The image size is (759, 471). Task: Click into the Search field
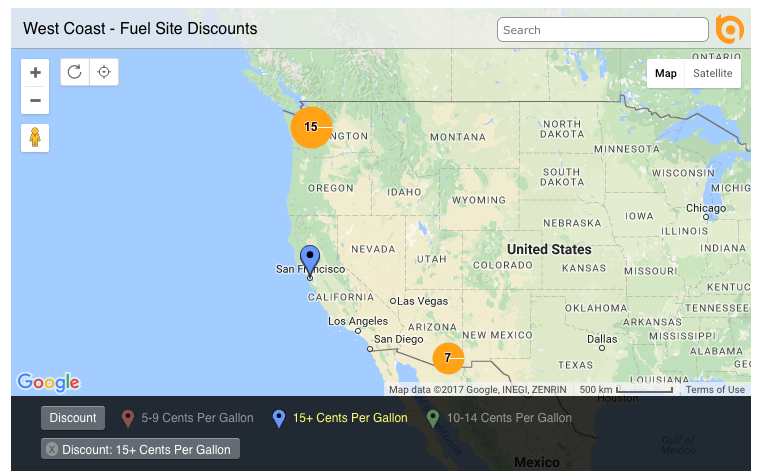click(603, 30)
